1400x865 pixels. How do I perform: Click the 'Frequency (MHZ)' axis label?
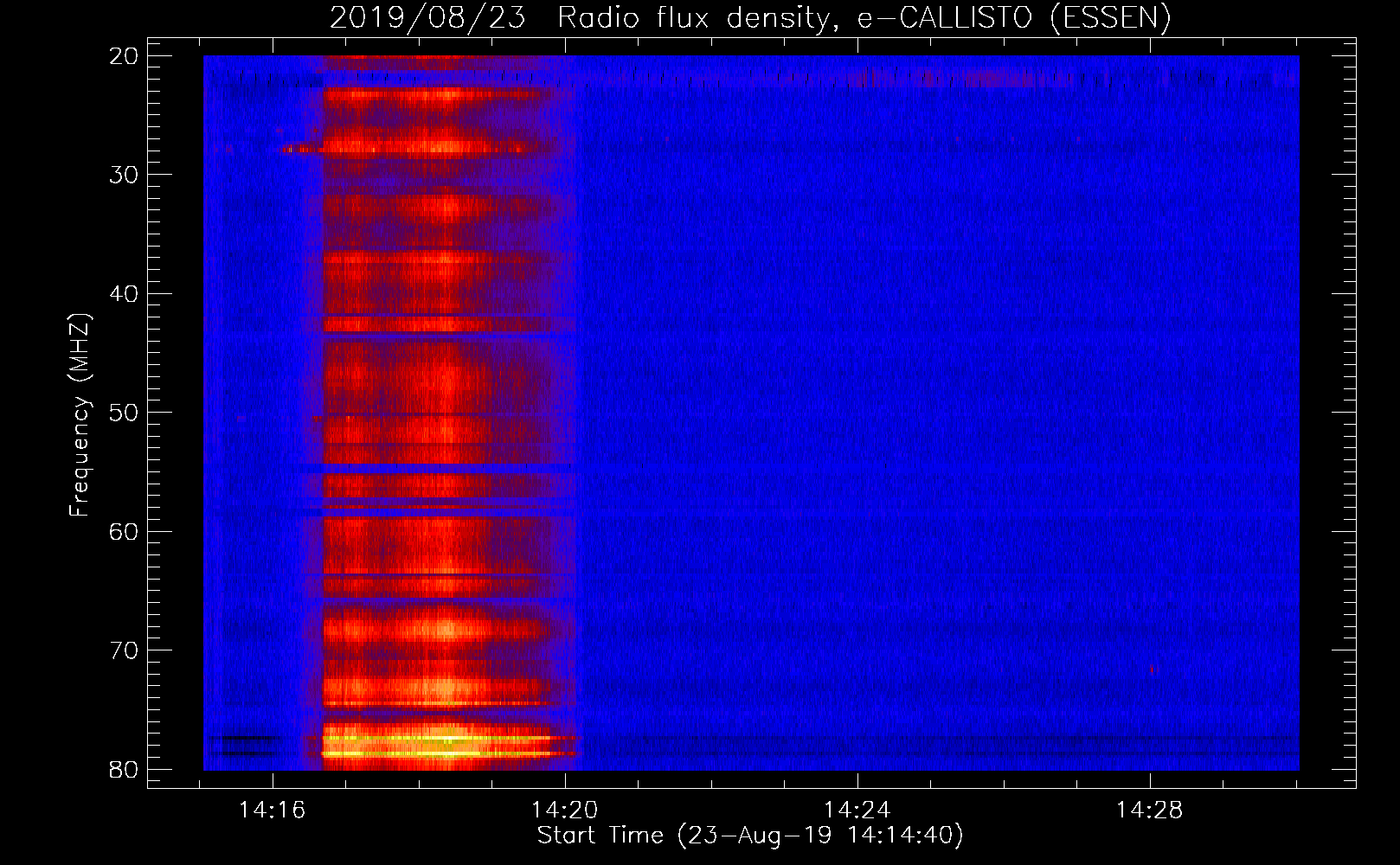pyautogui.click(x=80, y=415)
